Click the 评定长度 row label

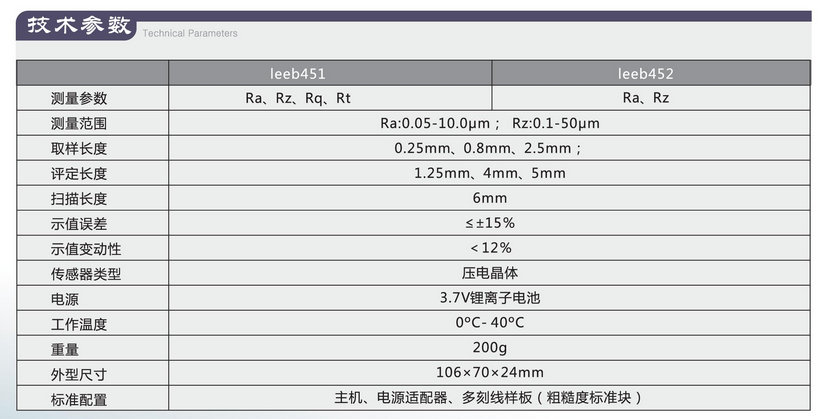click(x=79, y=174)
